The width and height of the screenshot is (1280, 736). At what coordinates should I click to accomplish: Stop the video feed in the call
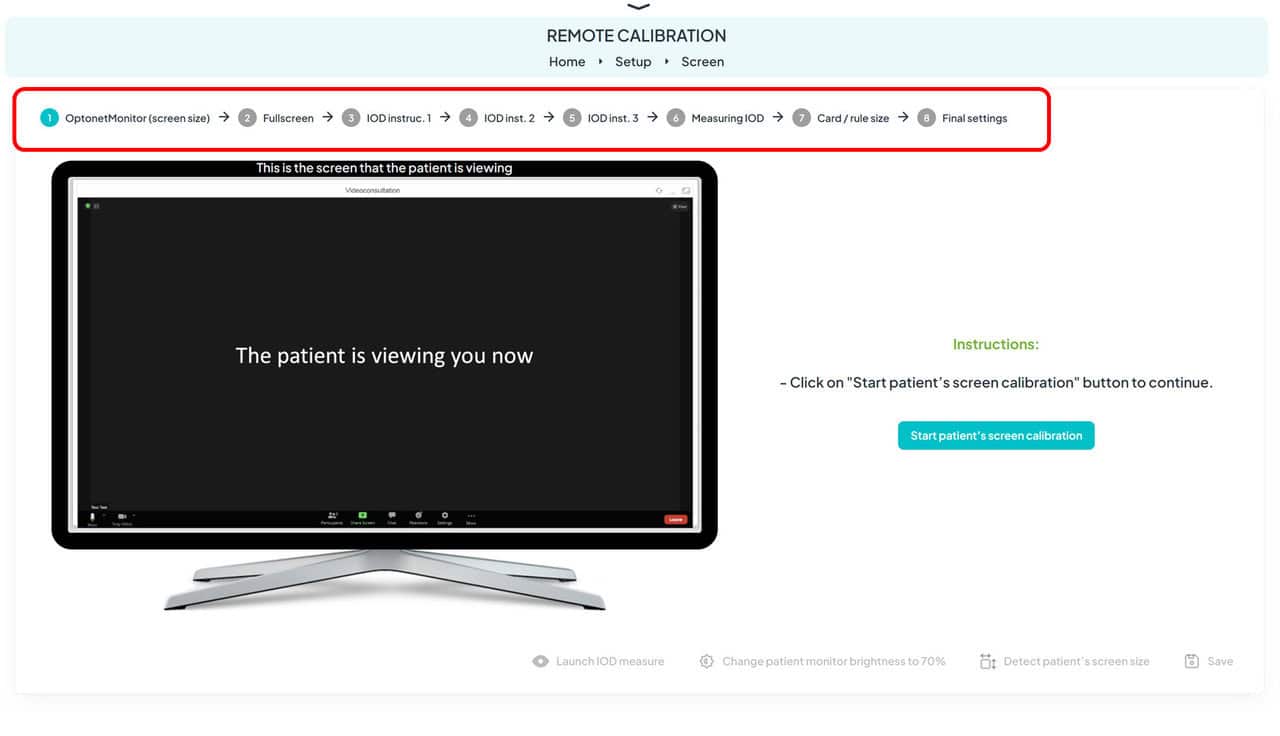pos(121,517)
